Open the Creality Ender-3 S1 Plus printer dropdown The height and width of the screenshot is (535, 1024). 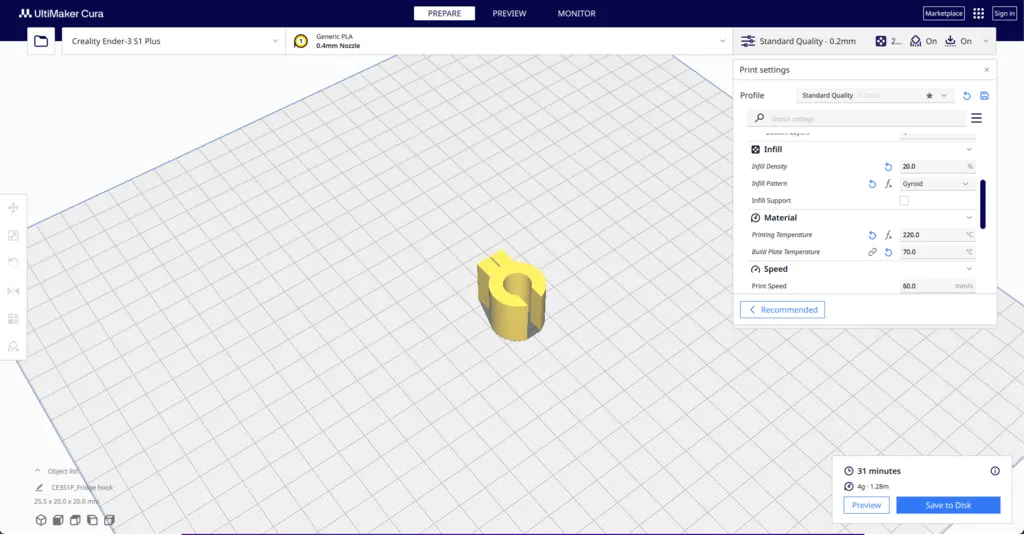pyautogui.click(x=174, y=41)
